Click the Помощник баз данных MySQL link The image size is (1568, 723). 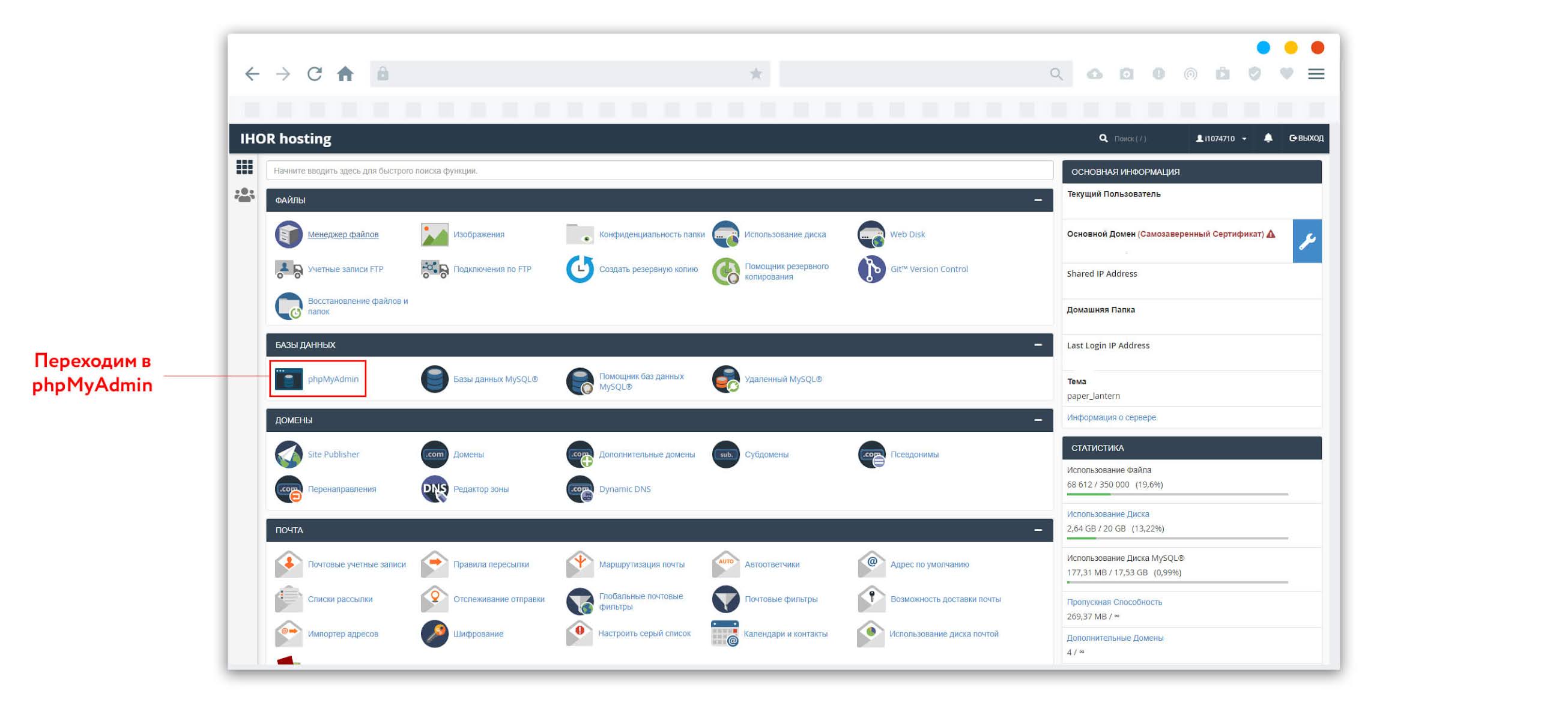pyautogui.click(x=641, y=381)
